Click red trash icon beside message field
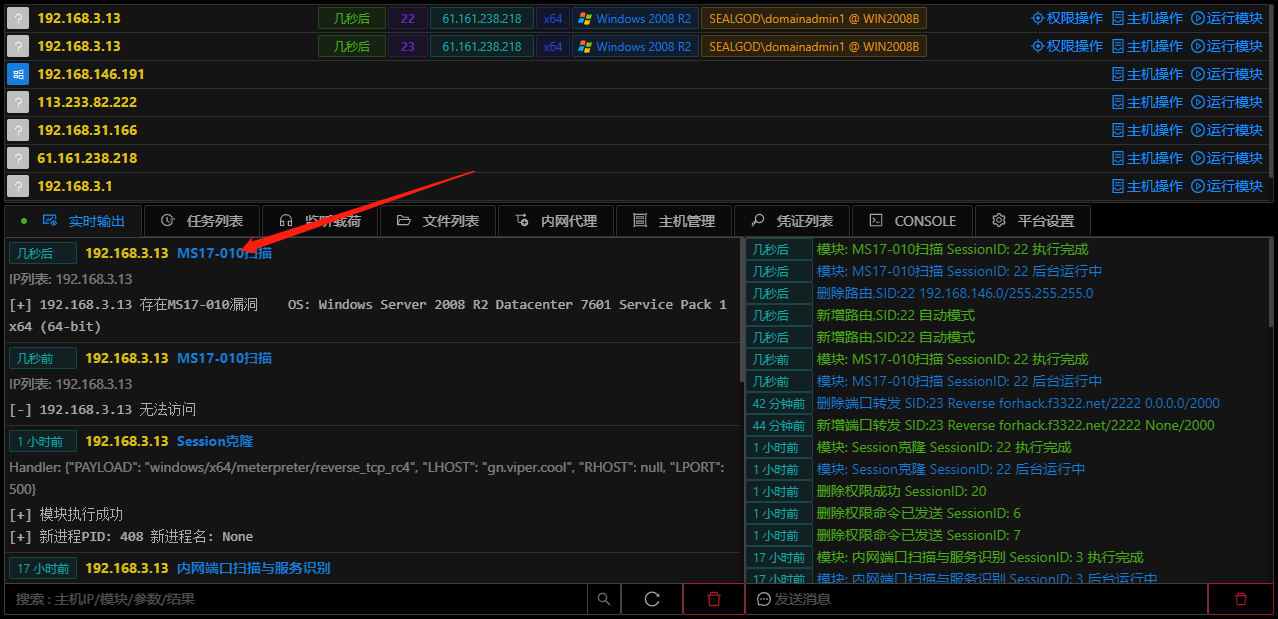The height and width of the screenshot is (619, 1278). pyautogui.click(x=1240, y=599)
